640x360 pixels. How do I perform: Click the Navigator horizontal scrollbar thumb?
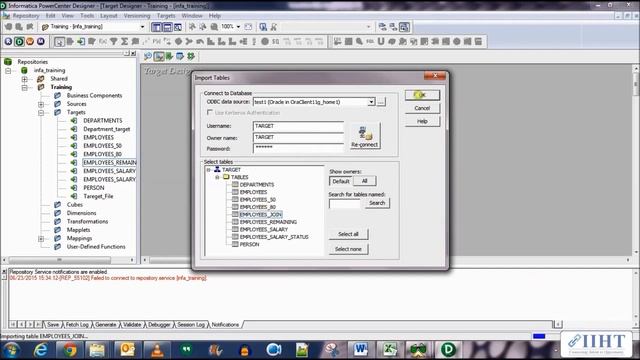point(60,260)
